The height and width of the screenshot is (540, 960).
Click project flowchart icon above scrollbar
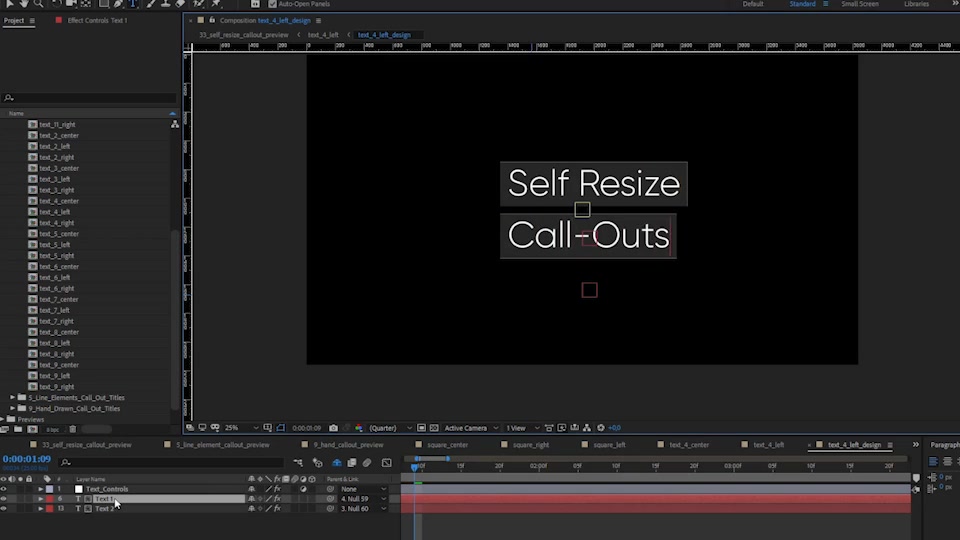pos(175,124)
